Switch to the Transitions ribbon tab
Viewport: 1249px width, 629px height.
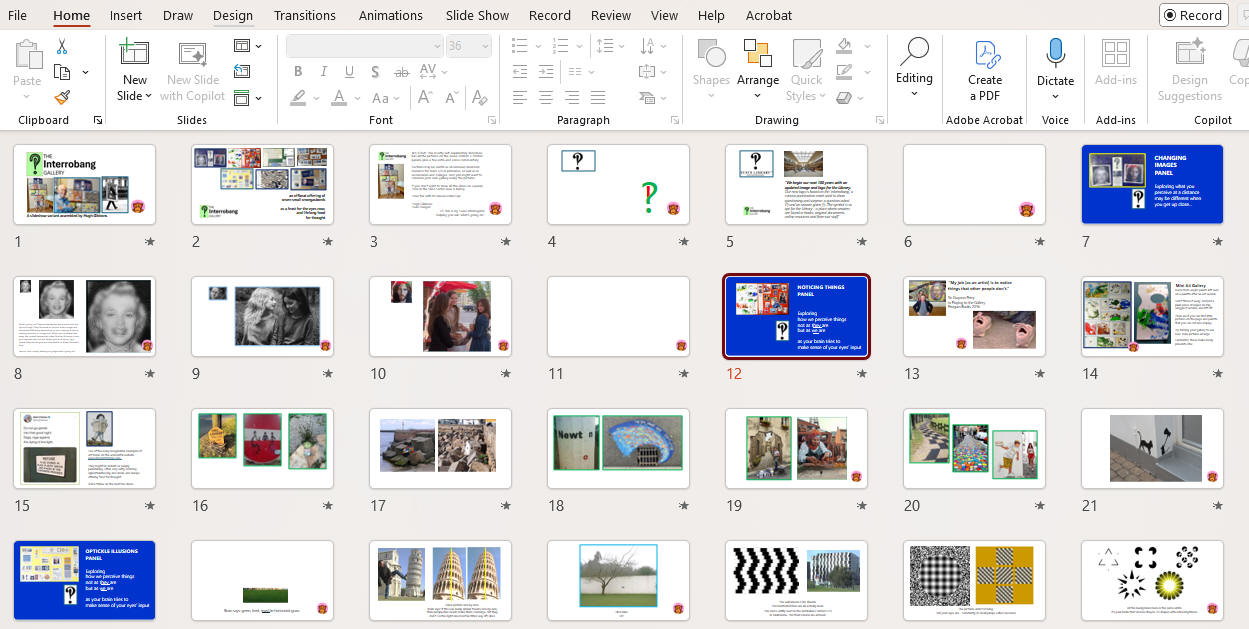pyautogui.click(x=304, y=15)
